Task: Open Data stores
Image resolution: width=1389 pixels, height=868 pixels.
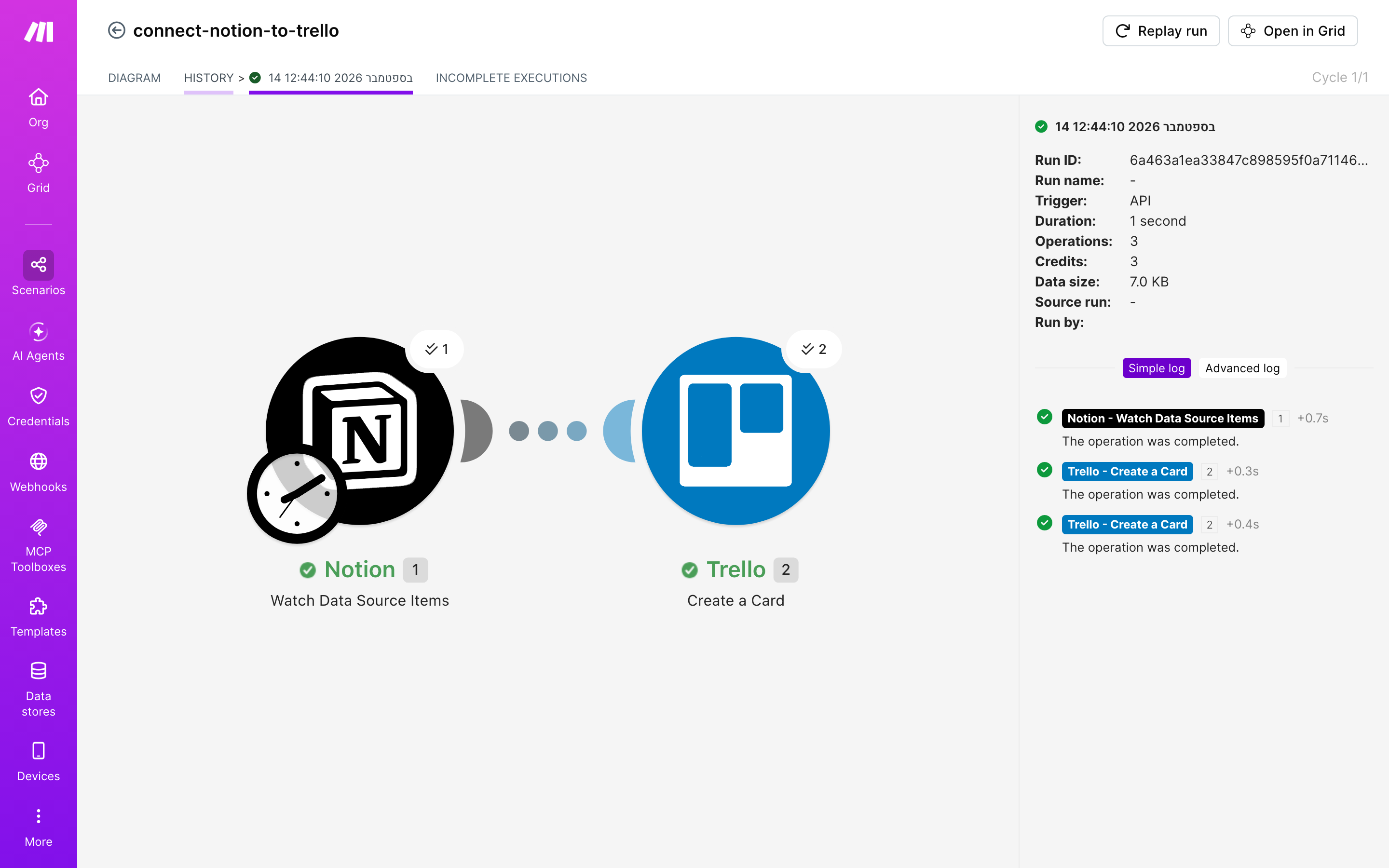Action: pyautogui.click(x=39, y=689)
